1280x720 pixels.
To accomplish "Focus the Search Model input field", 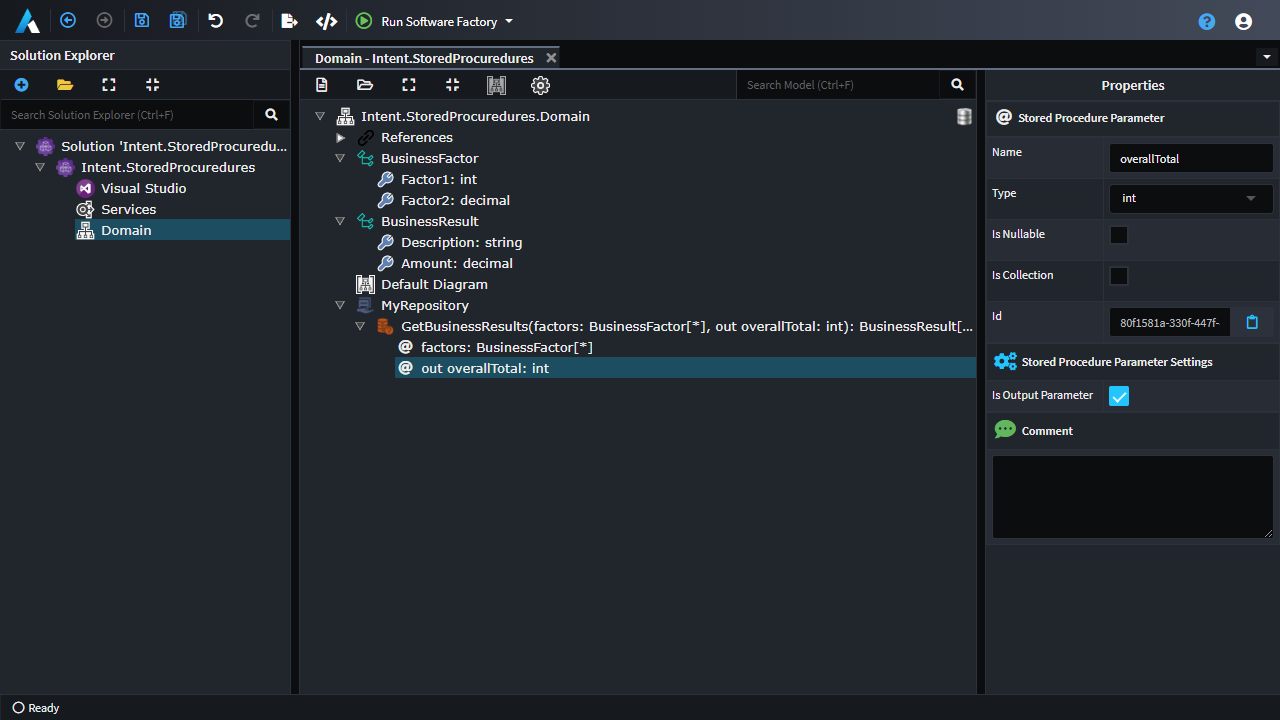I will pyautogui.click(x=838, y=85).
